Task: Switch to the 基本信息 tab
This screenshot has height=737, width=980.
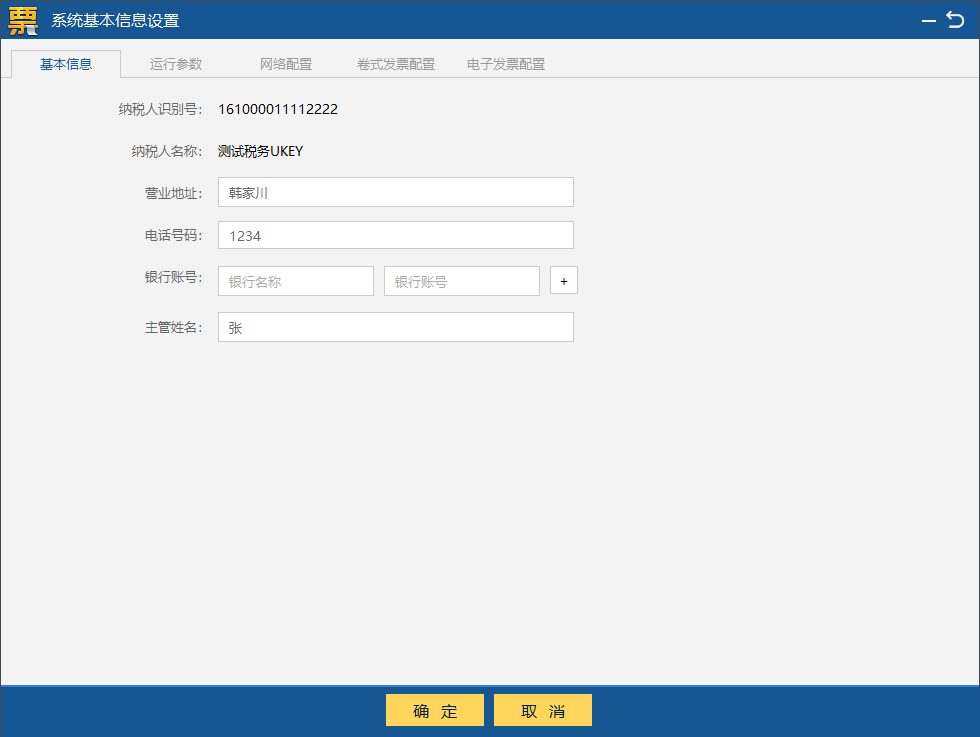Action: (x=66, y=64)
